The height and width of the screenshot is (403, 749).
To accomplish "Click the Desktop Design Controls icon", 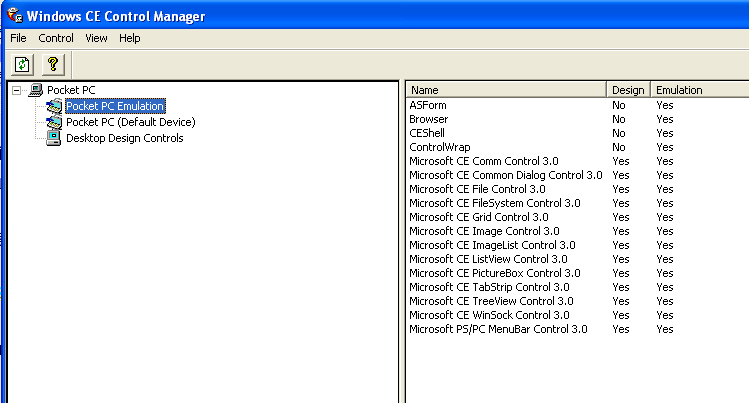I will (54, 138).
